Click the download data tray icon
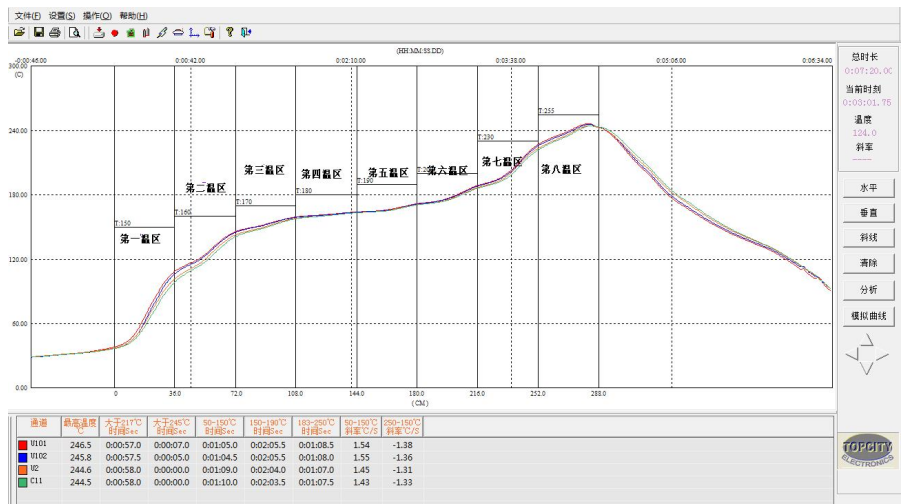The width and height of the screenshot is (904, 504). tap(99, 32)
